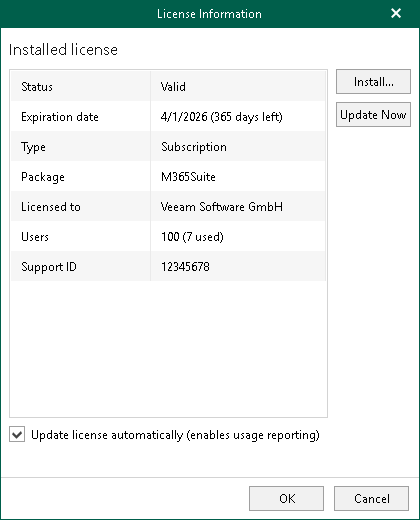Click the 100 (7 used) users value
Image resolution: width=420 pixels, height=520 pixels.
click(x=192, y=237)
